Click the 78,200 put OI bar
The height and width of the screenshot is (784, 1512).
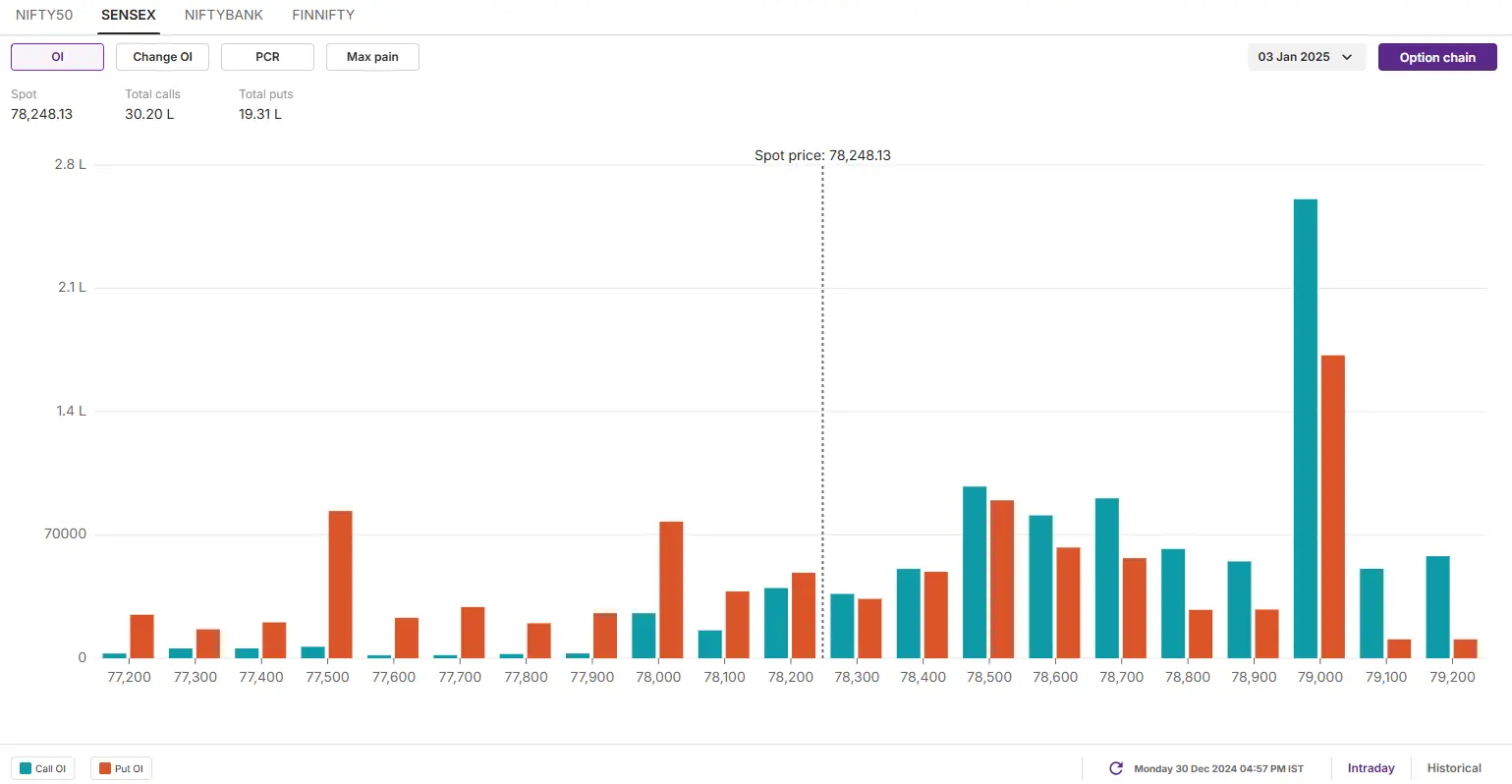804,615
